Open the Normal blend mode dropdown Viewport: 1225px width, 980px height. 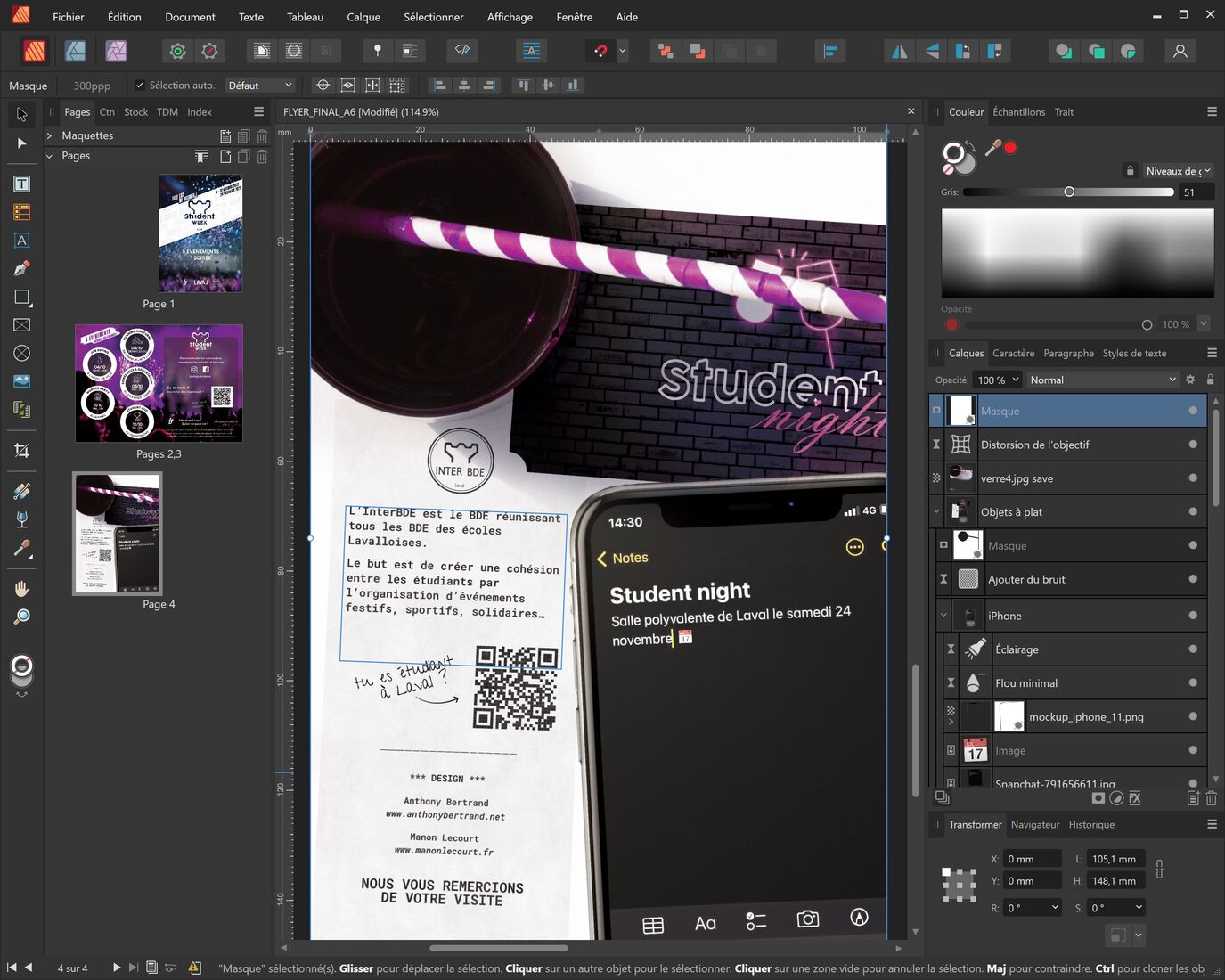(x=1103, y=380)
